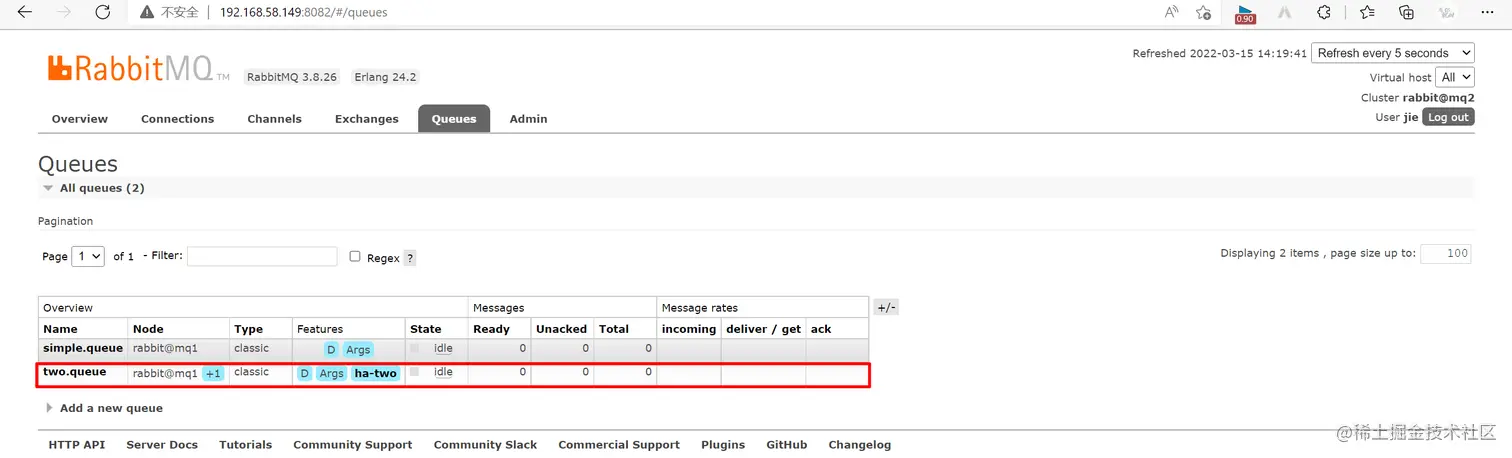
Task: Open the Plugins footer link
Action: point(723,445)
